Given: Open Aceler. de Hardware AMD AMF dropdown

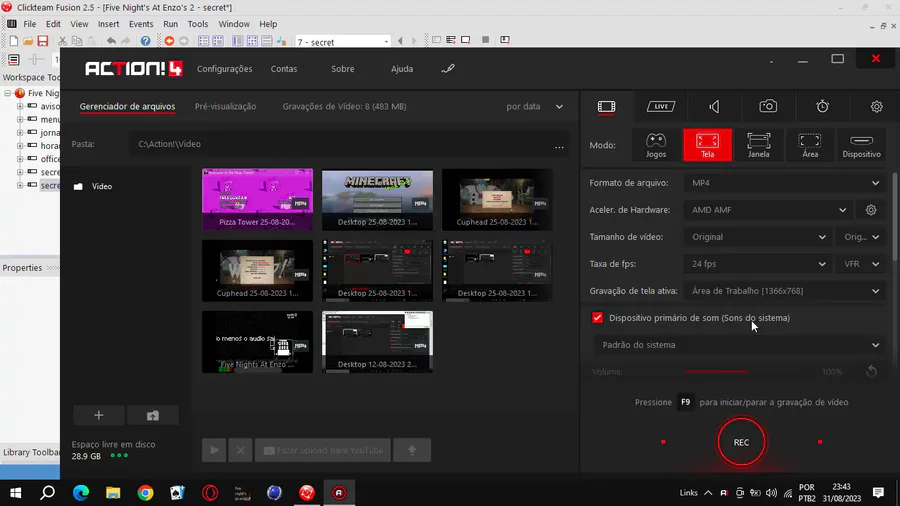Looking at the screenshot, I should coord(769,210).
